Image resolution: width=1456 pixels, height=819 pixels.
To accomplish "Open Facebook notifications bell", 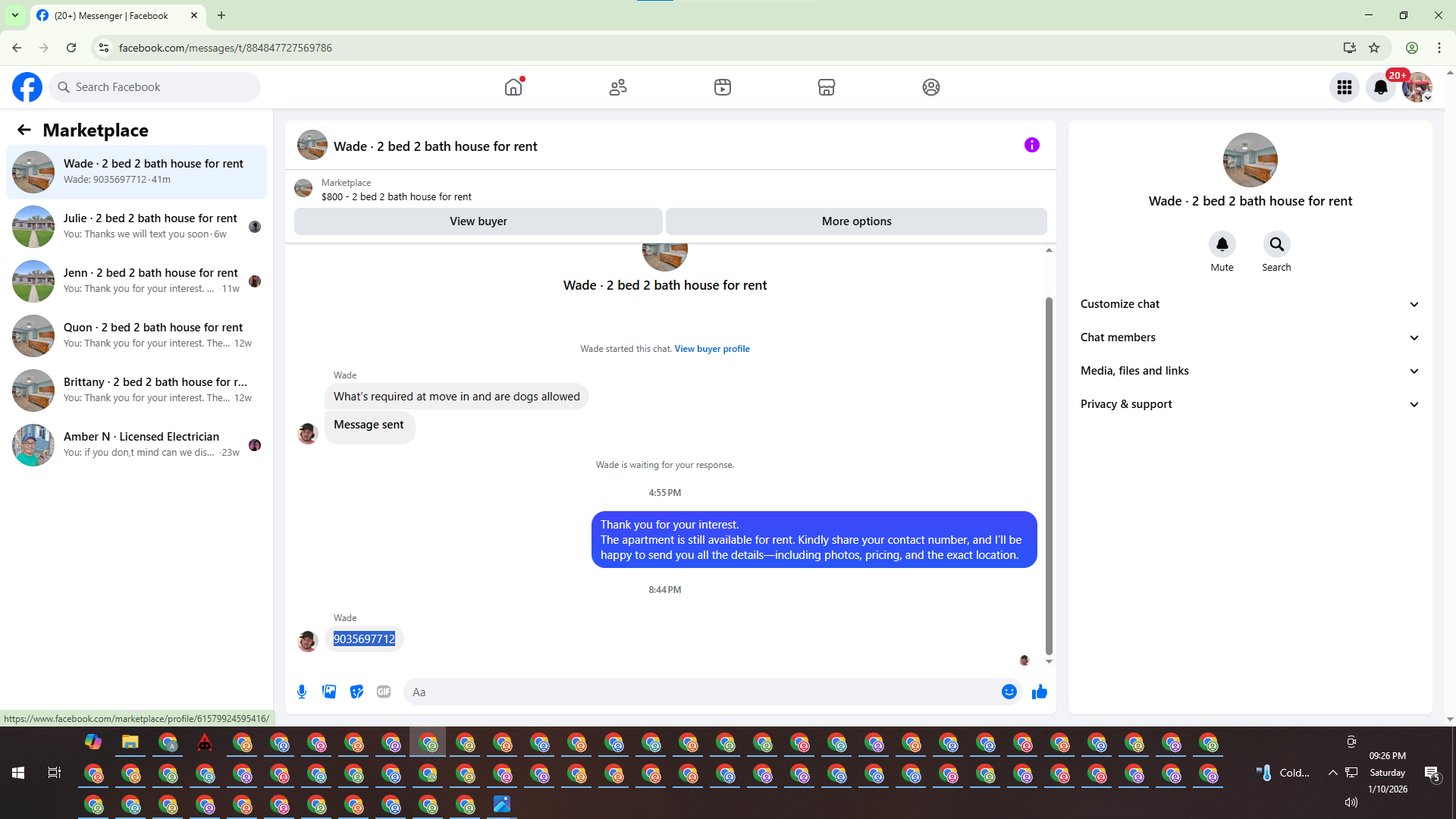I will (x=1380, y=87).
